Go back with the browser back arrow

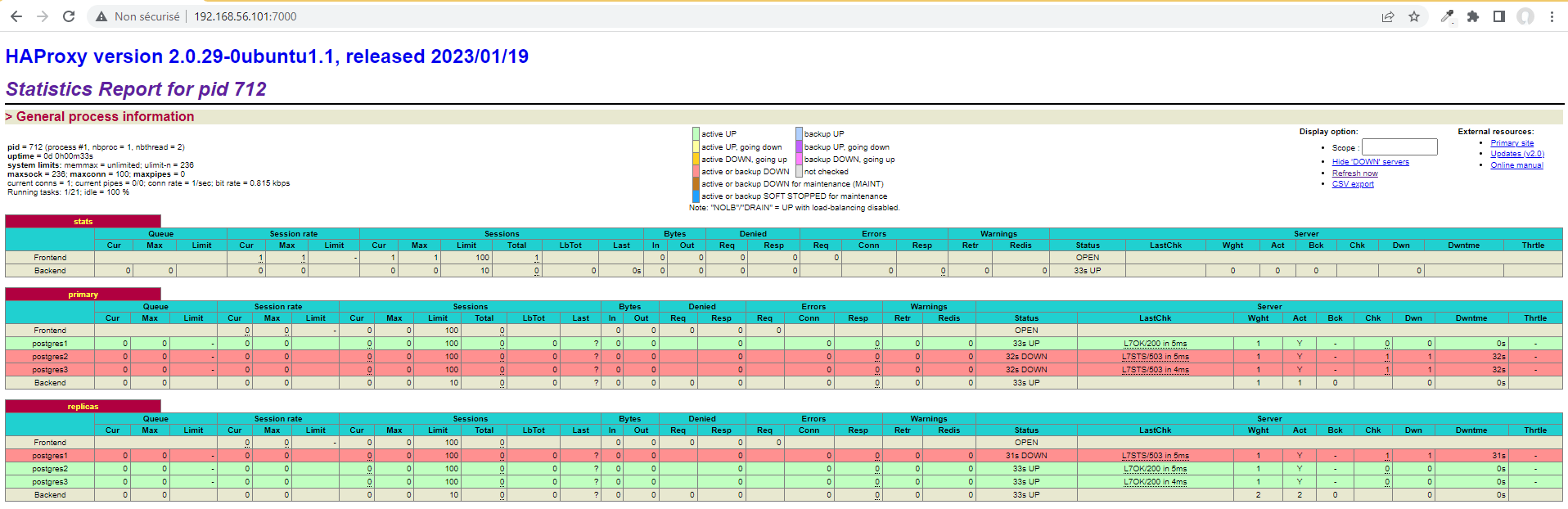(16, 16)
